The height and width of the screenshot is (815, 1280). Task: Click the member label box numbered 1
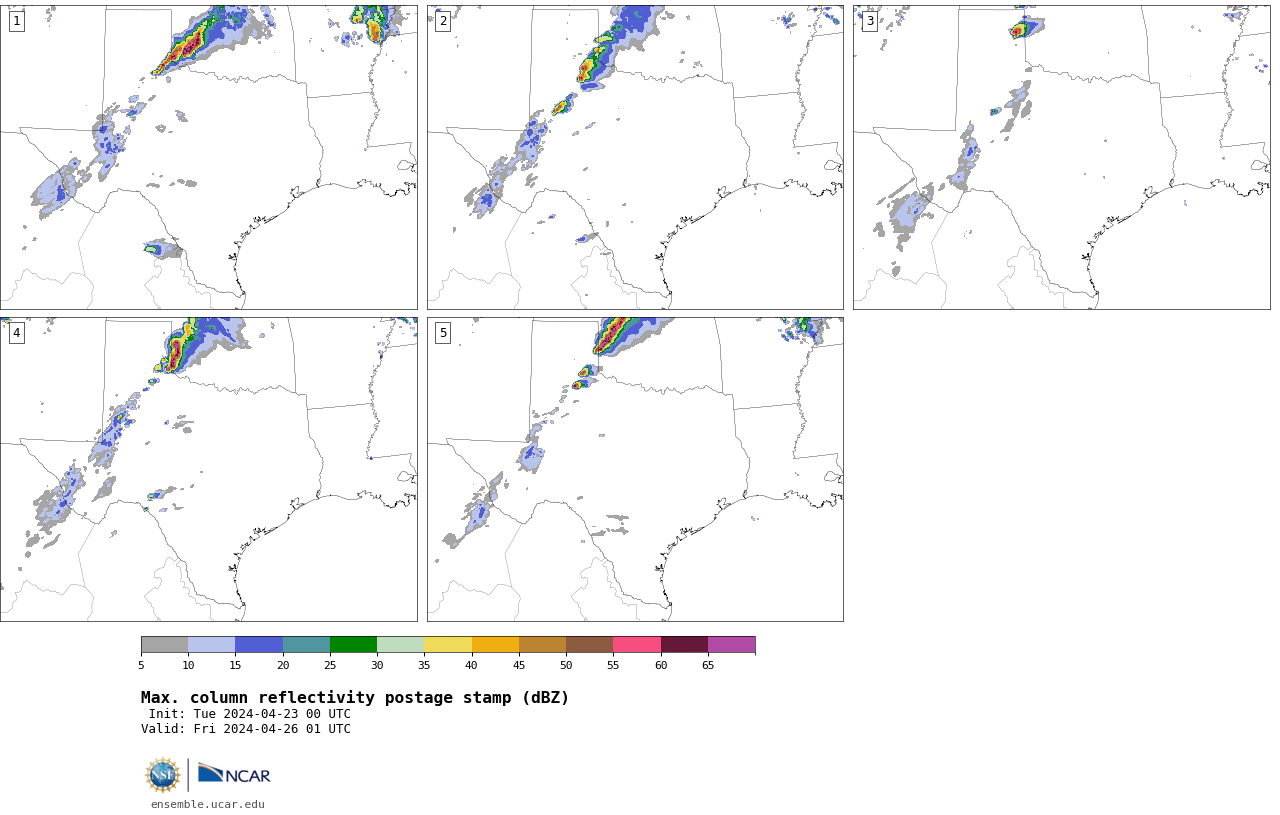[16, 21]
